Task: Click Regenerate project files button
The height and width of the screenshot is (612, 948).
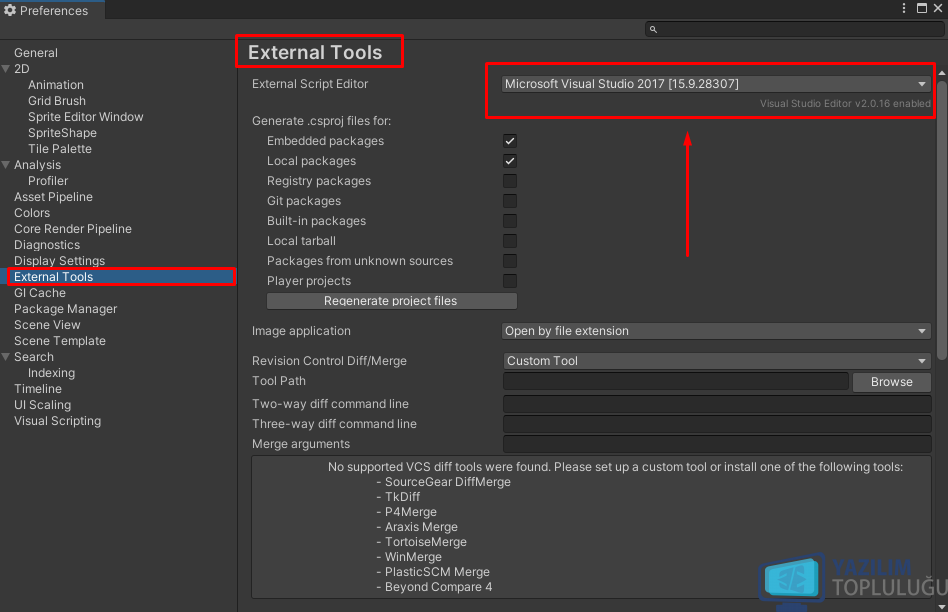Action: (391, 301)
